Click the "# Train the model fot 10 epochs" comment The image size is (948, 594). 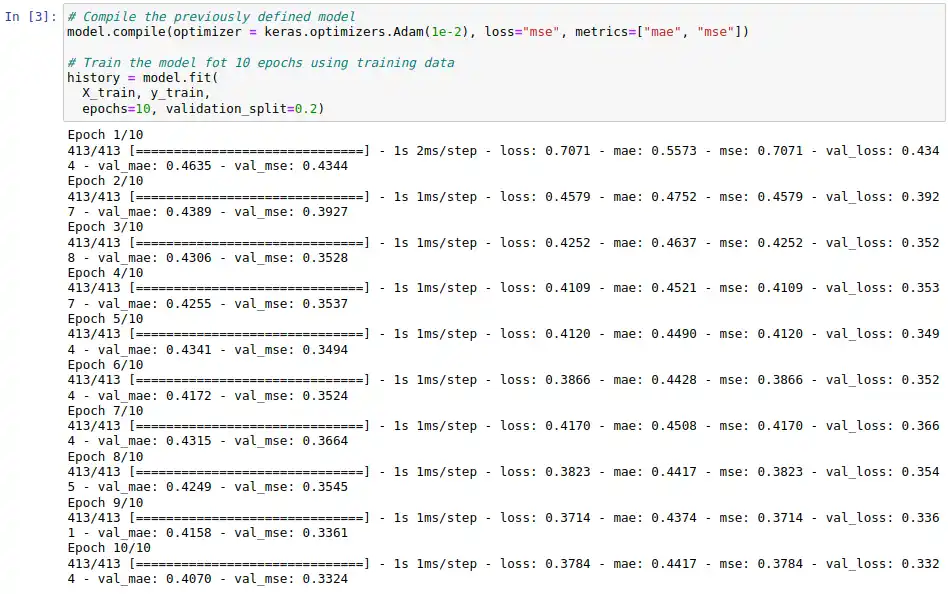(x=261, y=62)
